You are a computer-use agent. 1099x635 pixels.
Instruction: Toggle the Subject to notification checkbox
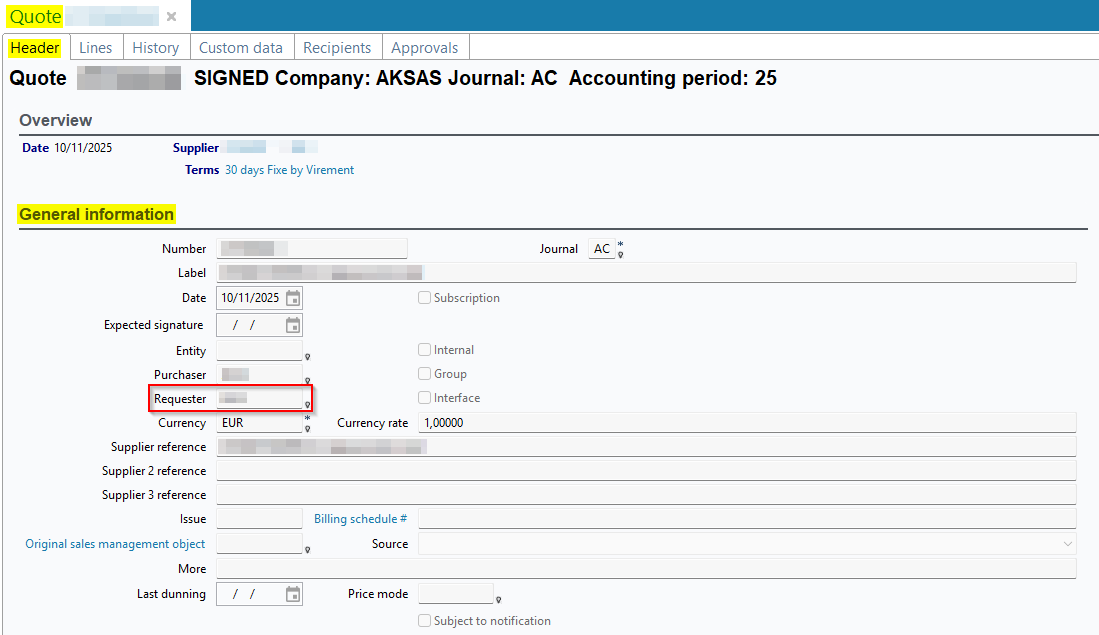tap(425, 621)
